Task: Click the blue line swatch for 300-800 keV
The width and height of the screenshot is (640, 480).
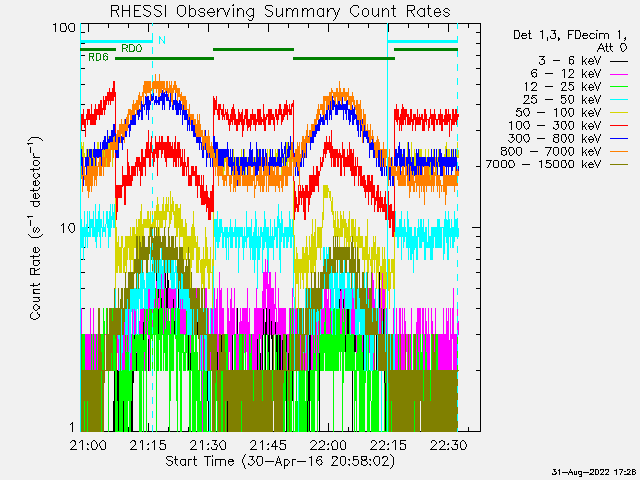Action: [x=619, y=139]
